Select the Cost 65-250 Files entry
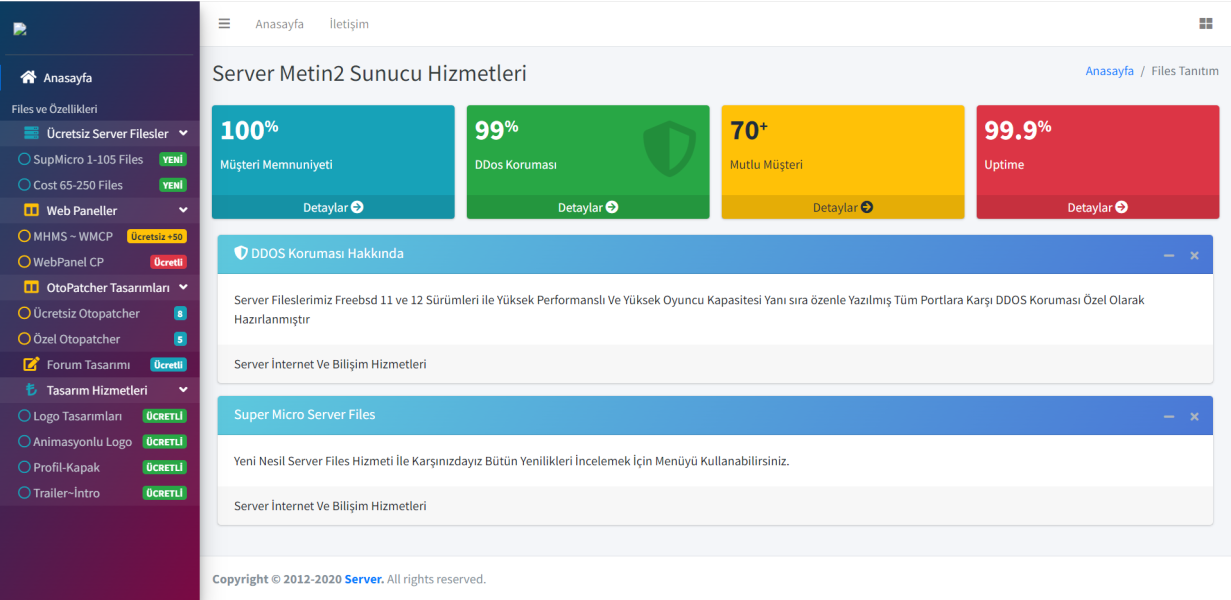Image resolution: width=1231 pixels, height=600 pixels. click(x=78, y=185)
